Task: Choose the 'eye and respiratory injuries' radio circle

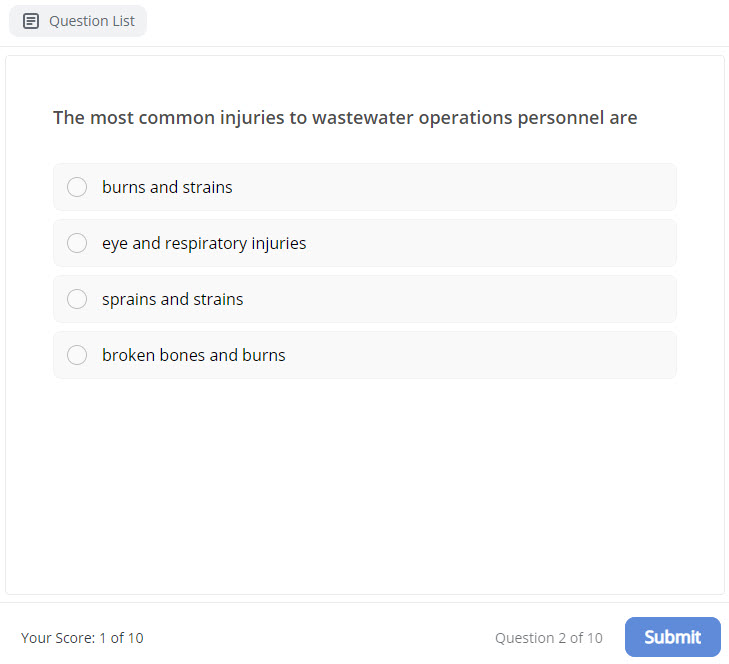Action: tap(77, 243)
